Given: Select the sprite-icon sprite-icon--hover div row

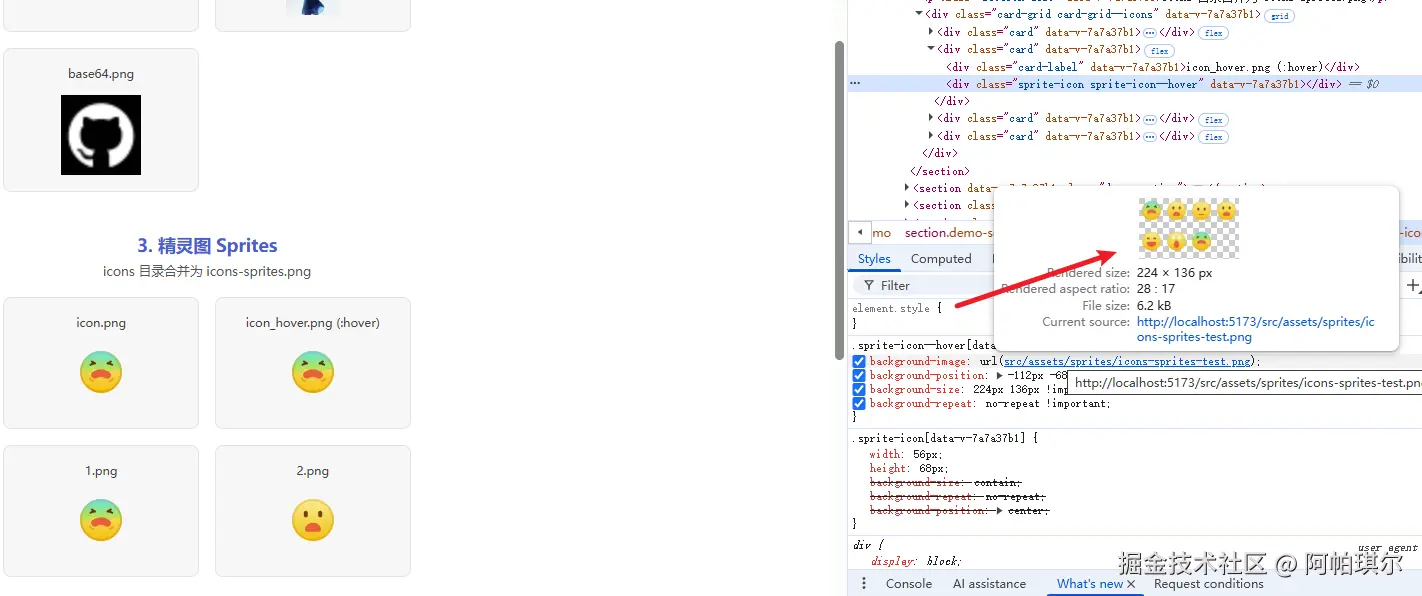Looking at the screenshot, I should (x=1134, y=84).
